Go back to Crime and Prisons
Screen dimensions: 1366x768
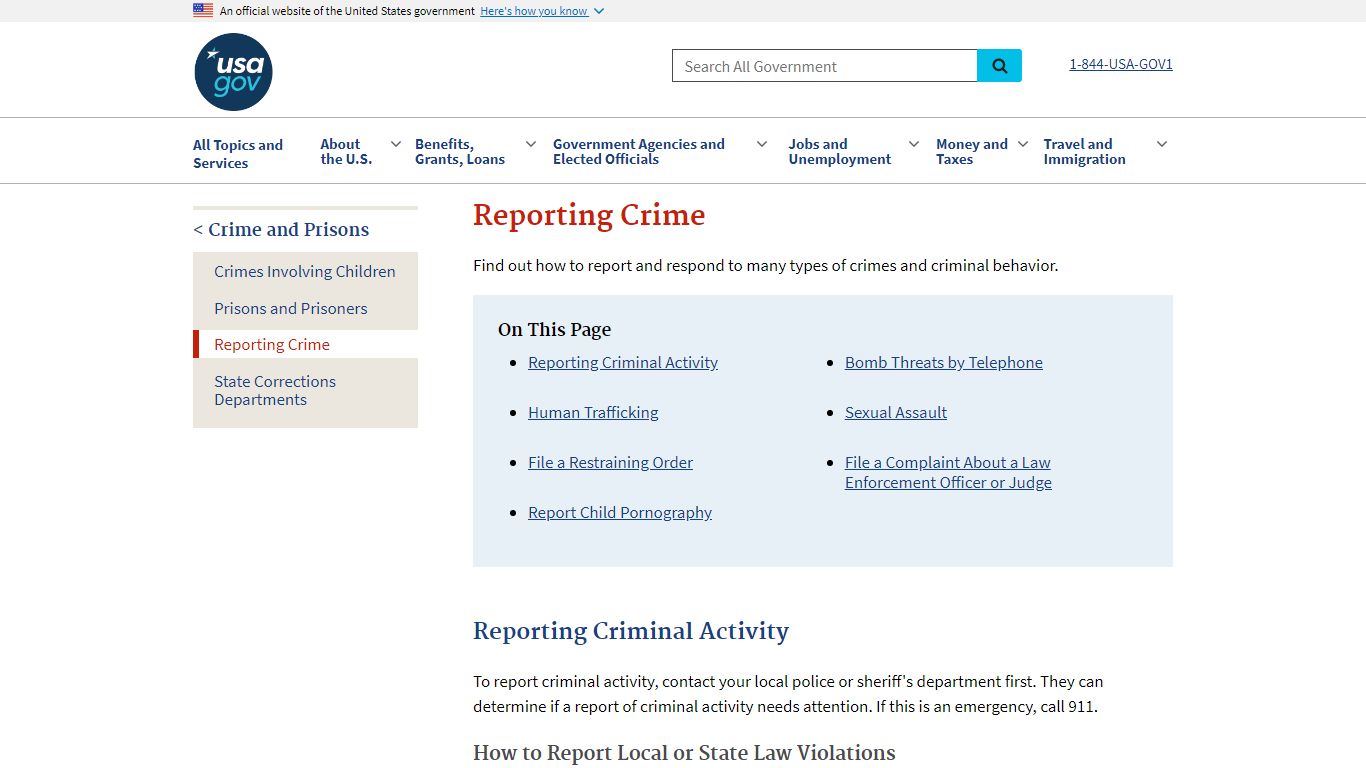tap(281, 229)
